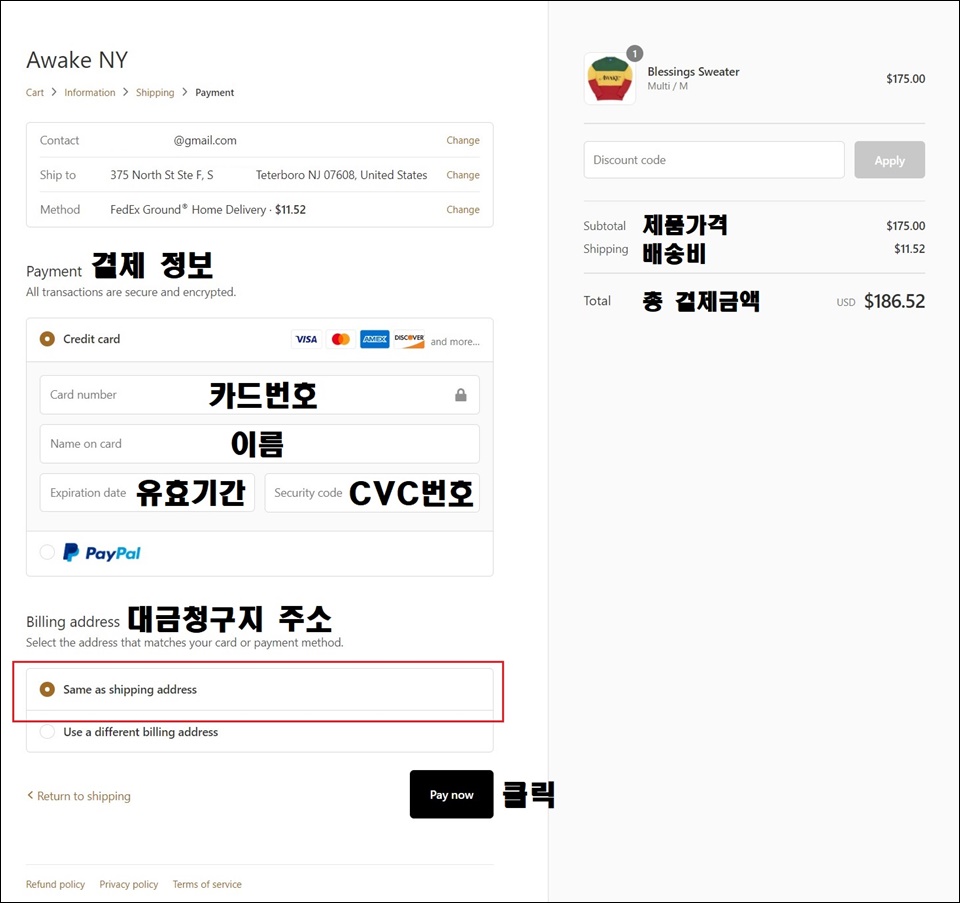Click the Mastercard logo
The width and height of the screenshot is (960, 903).
tap(340, 339)
